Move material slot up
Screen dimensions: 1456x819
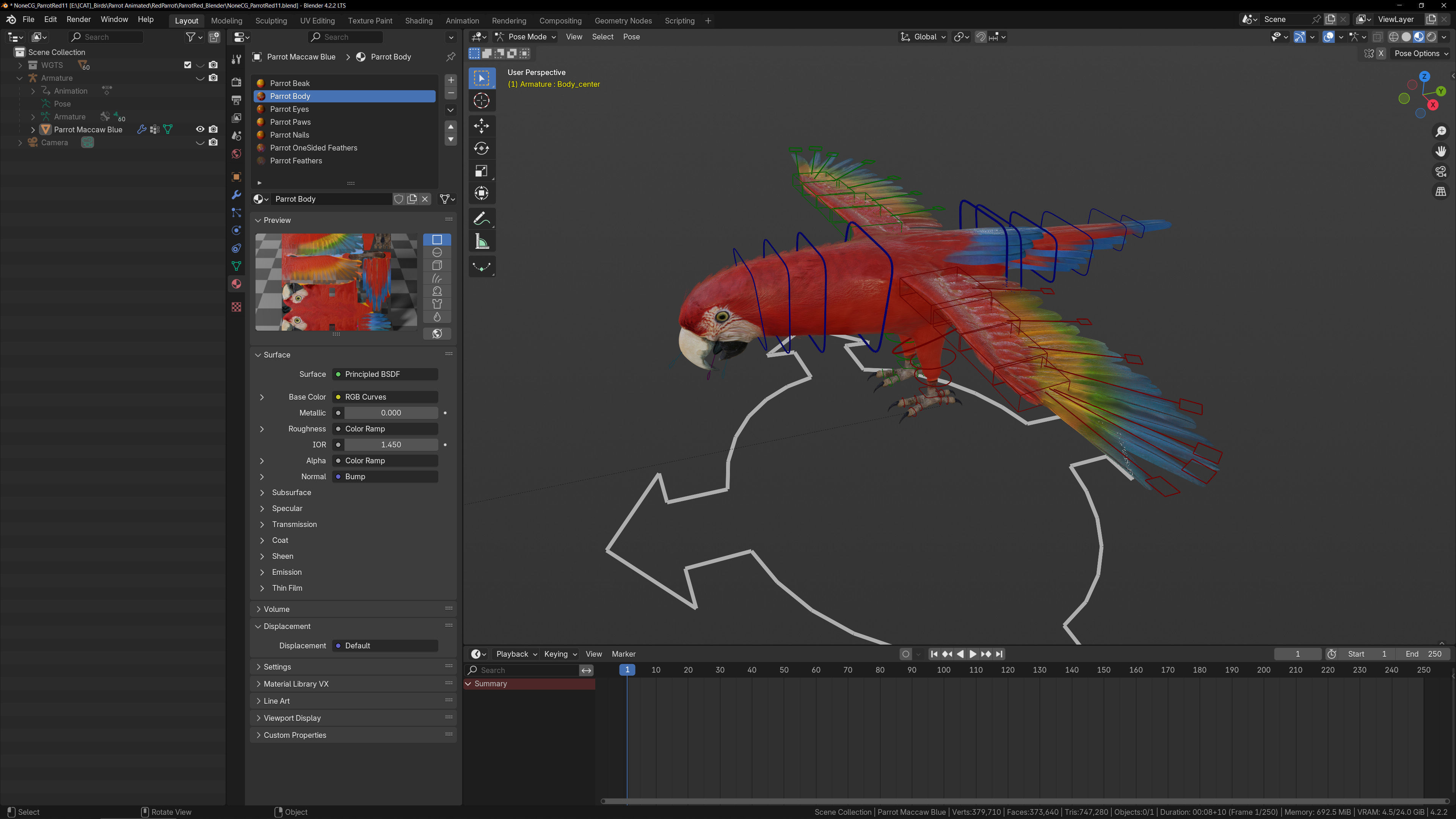click(450, 127)
